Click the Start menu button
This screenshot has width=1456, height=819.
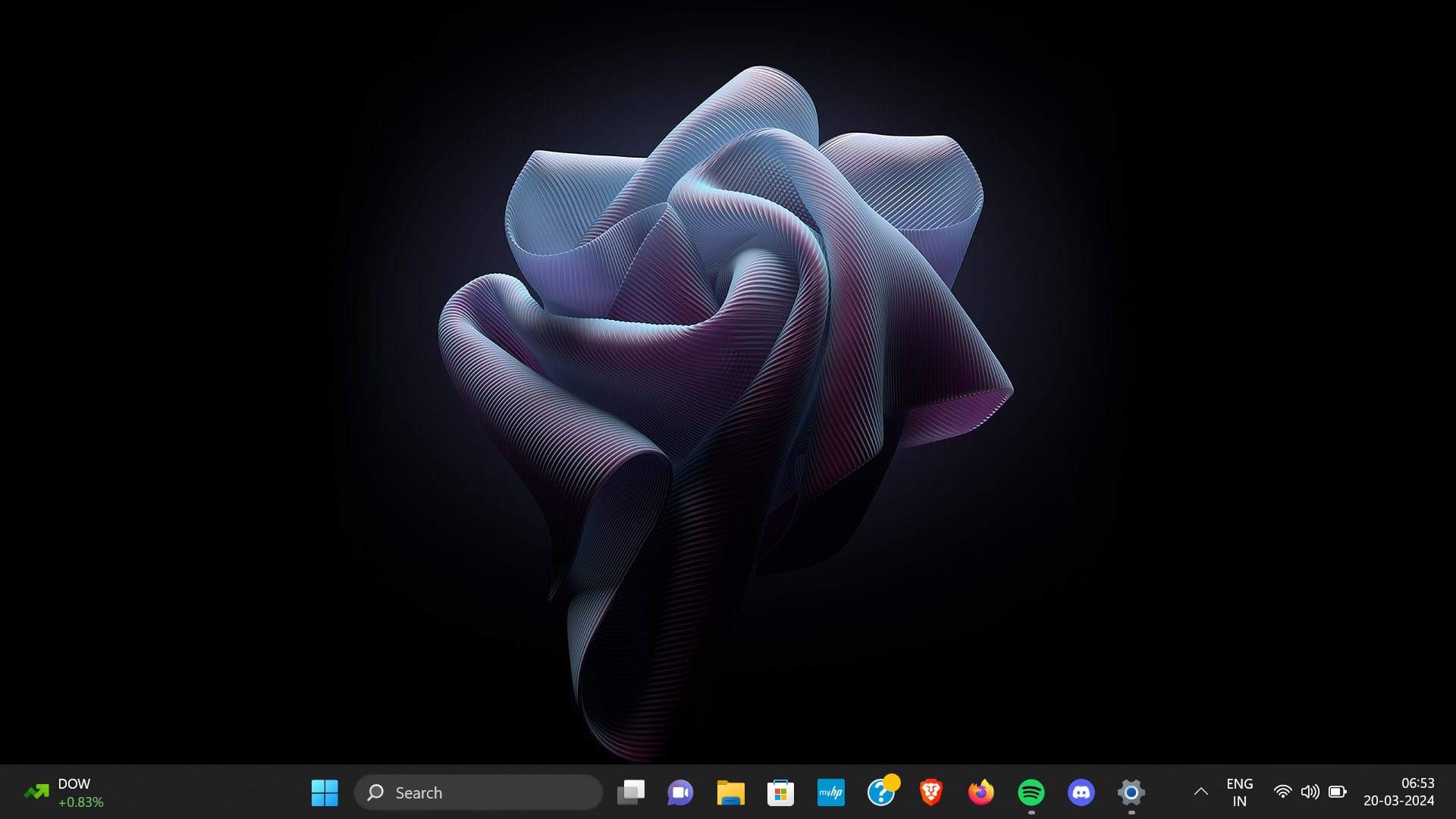pos(325,792)
